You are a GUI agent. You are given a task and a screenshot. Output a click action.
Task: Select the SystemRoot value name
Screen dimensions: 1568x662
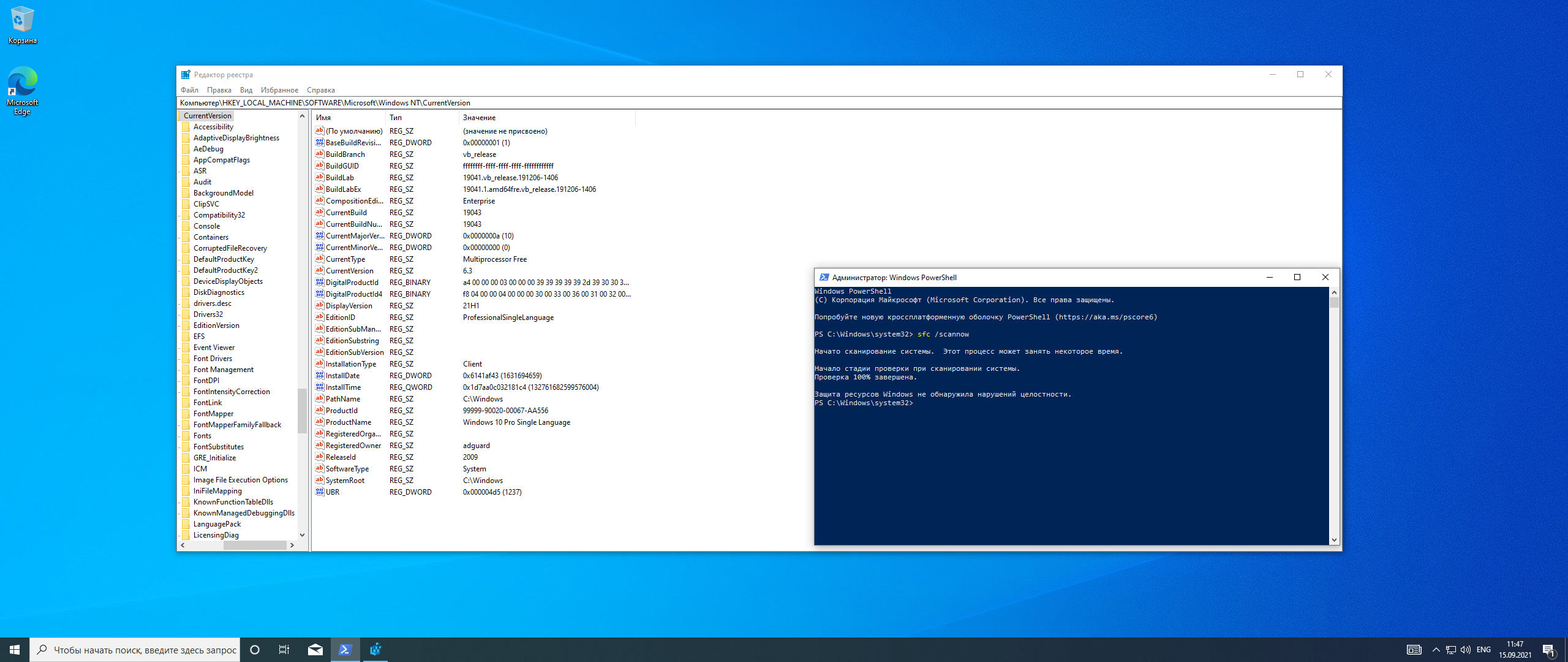345,481
